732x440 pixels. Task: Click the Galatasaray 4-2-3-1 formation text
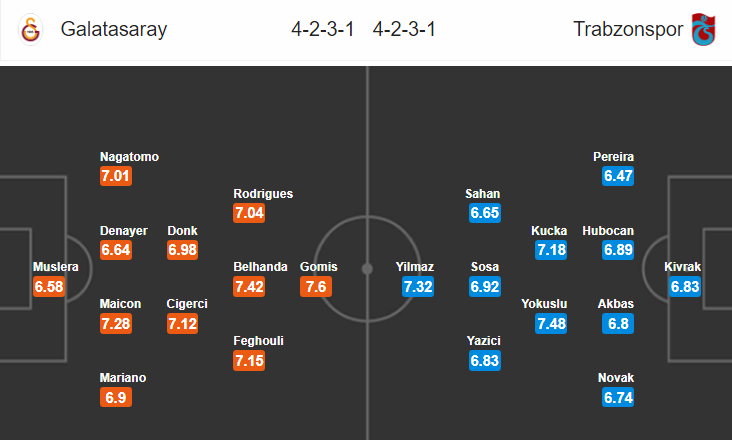point(323,29)
